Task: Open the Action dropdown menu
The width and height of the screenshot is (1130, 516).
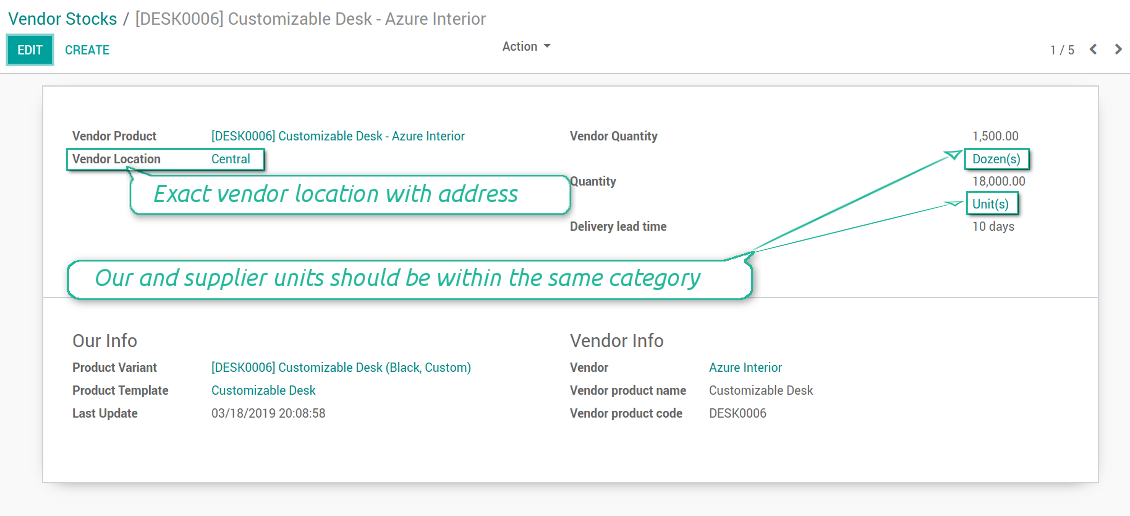Action: coord(526,47)
